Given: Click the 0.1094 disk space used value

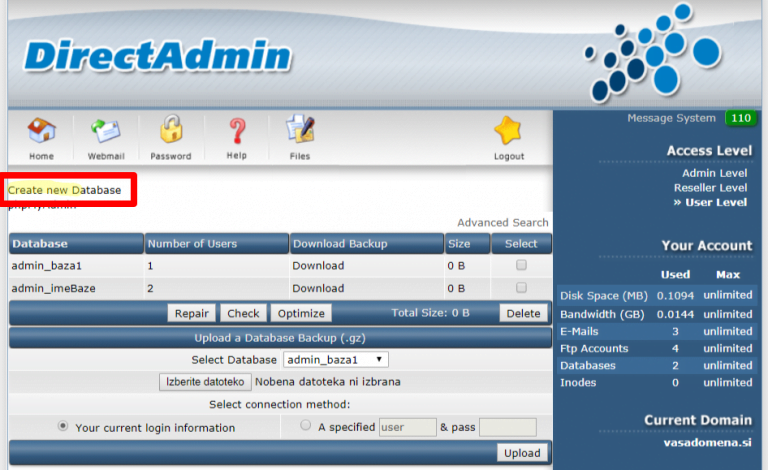Looking at the screenshot, I should click(675, 296).
